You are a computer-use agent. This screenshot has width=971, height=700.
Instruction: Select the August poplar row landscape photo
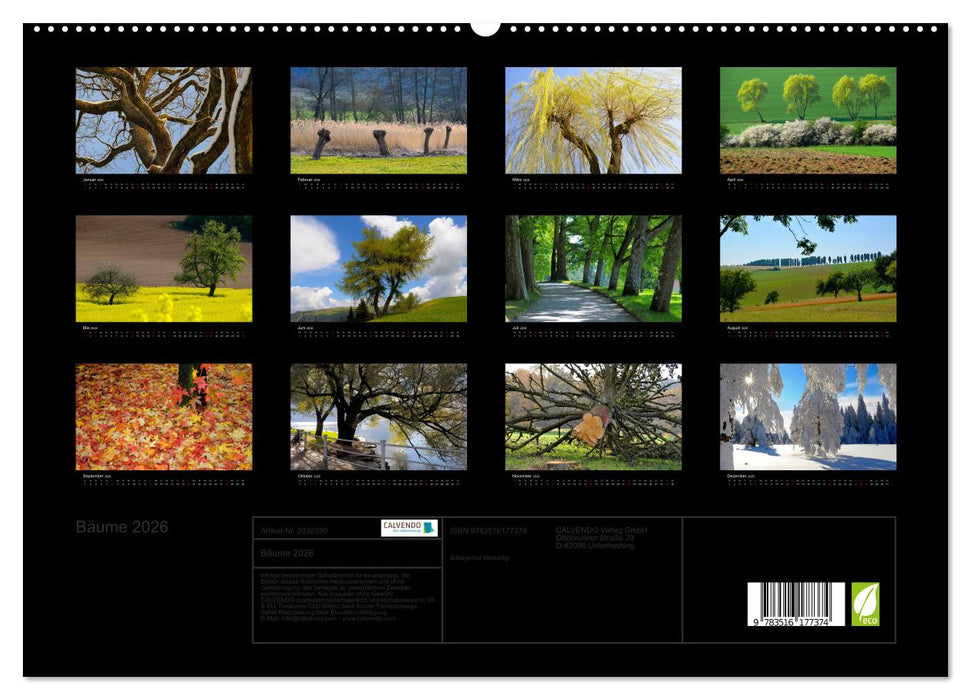808,269
